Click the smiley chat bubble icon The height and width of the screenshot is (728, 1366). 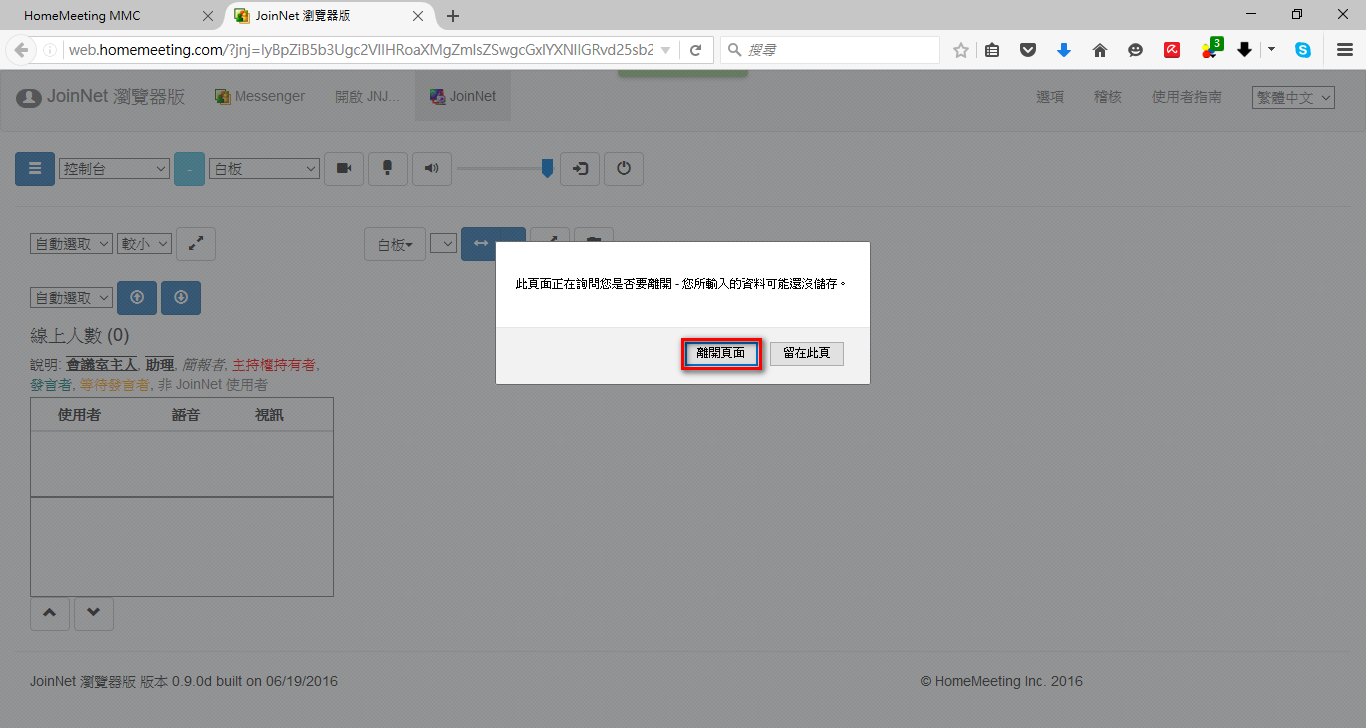(x=1136, y=50)
